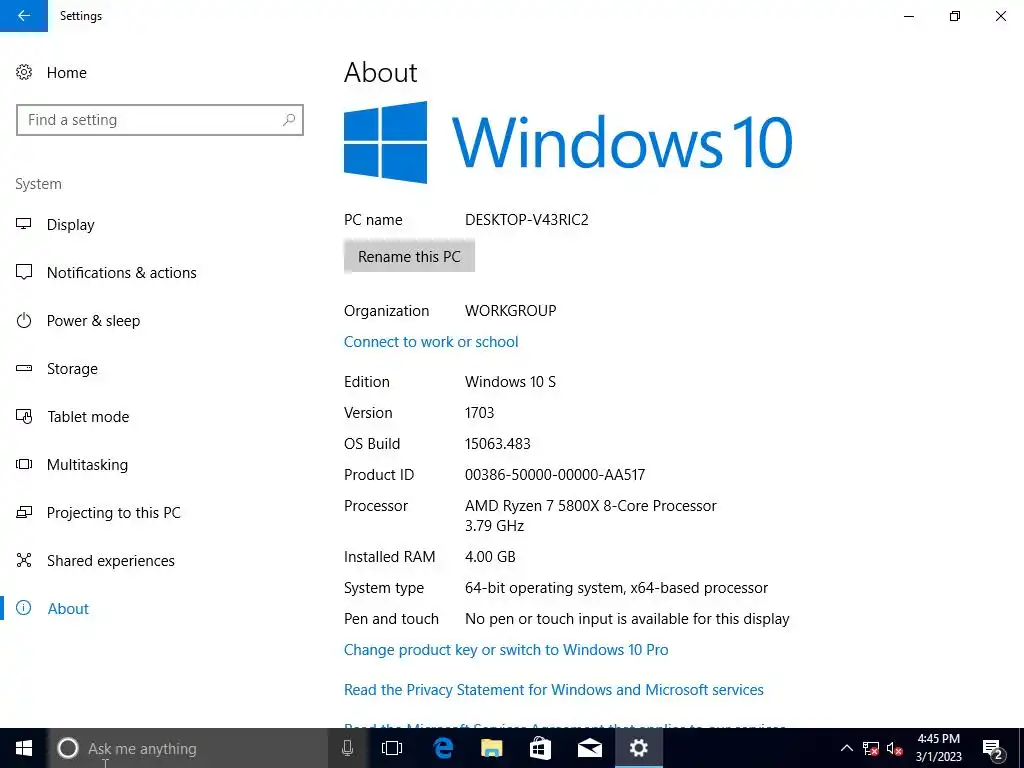Select the Tablet mode icon
Viewport: 1024px width, 768px height.
(x=24, y=417)
